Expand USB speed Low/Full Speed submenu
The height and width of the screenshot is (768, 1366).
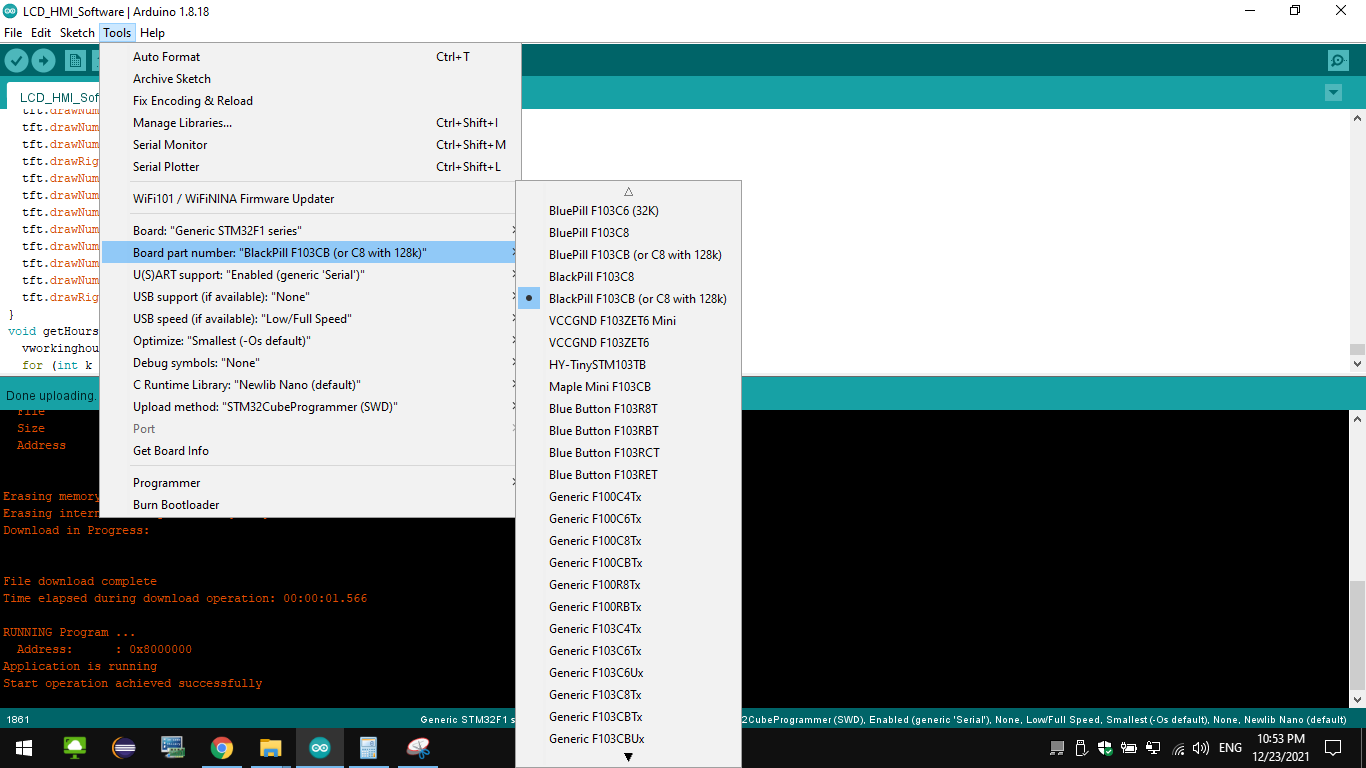click(310, 319)
